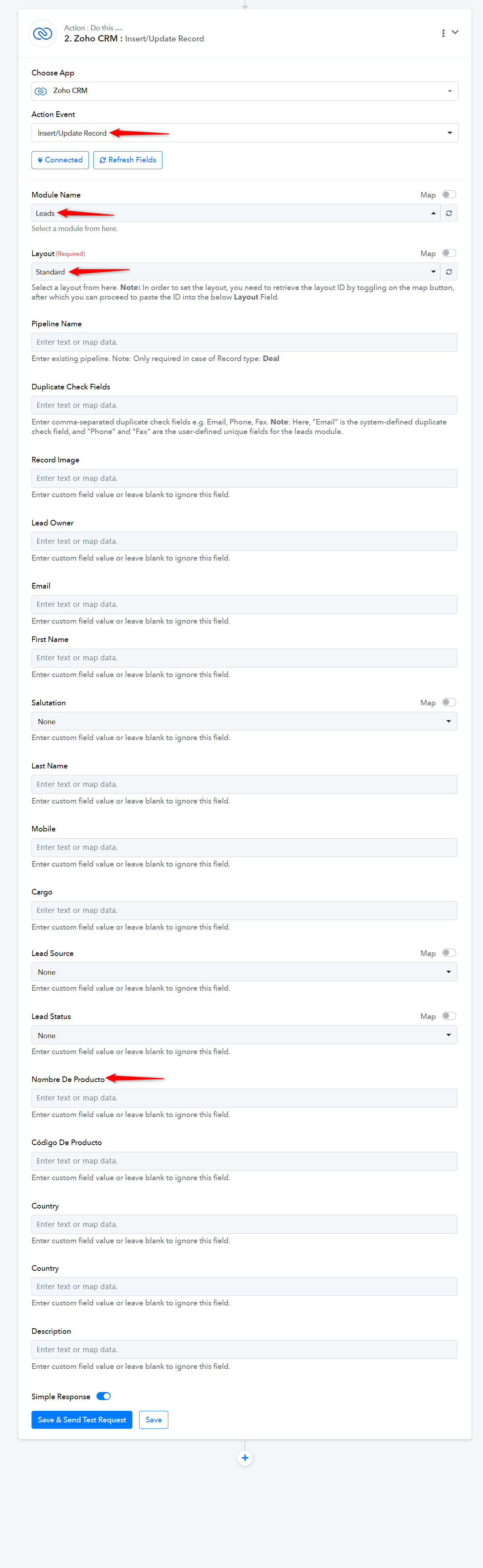Image resolution: width=483 pixels, height=1568 pixels.
Task: Open the three-dot options menu in header
Action: 443,33
